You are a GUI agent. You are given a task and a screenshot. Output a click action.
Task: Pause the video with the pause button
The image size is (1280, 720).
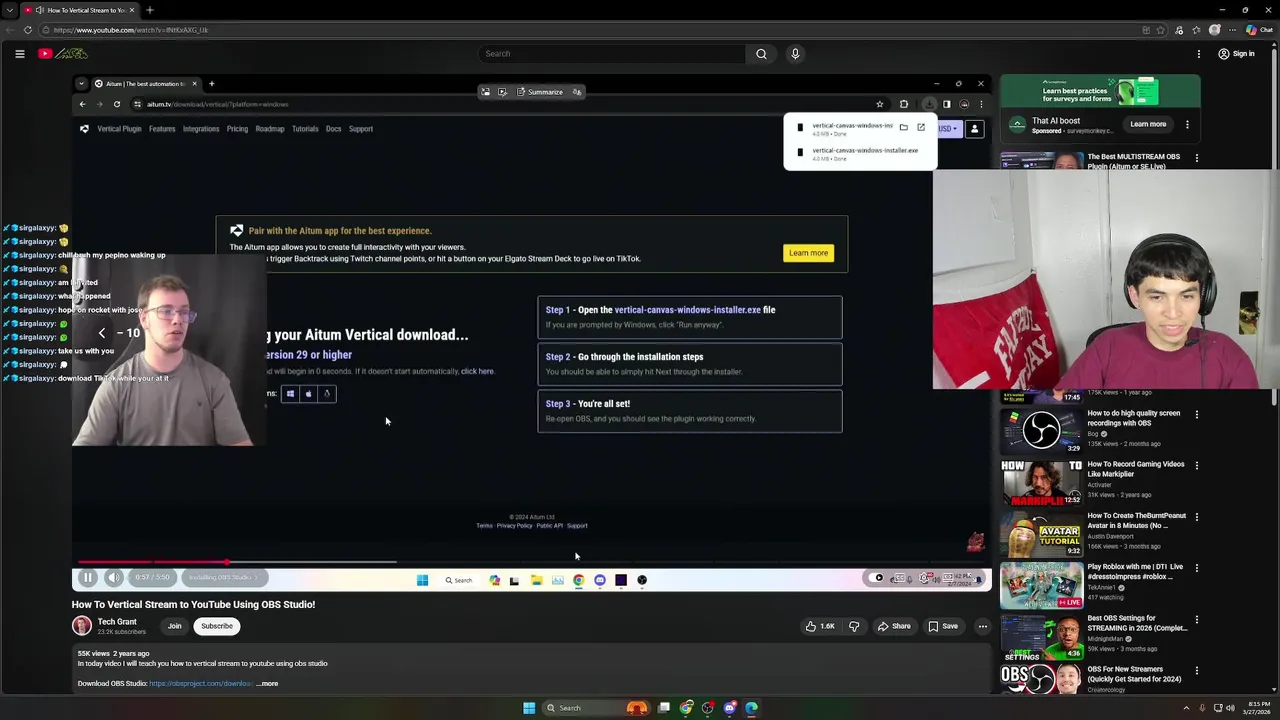(88, 577)
